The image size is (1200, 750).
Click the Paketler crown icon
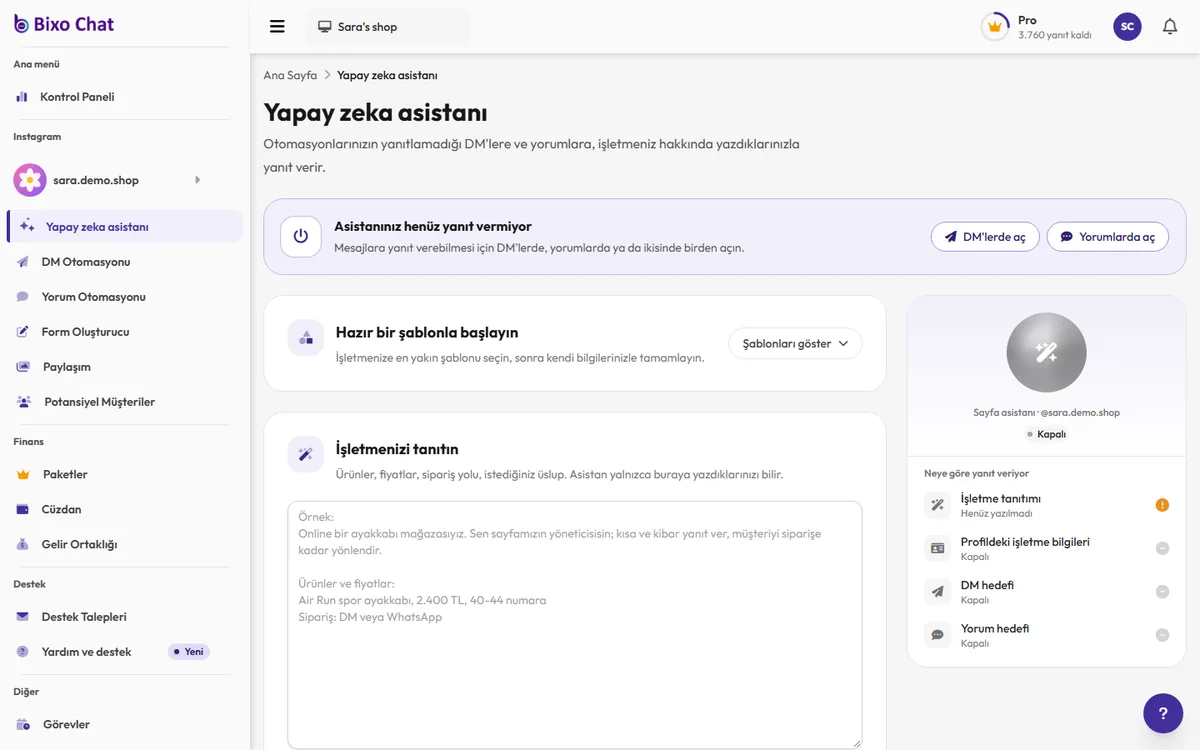pos(23,474)
